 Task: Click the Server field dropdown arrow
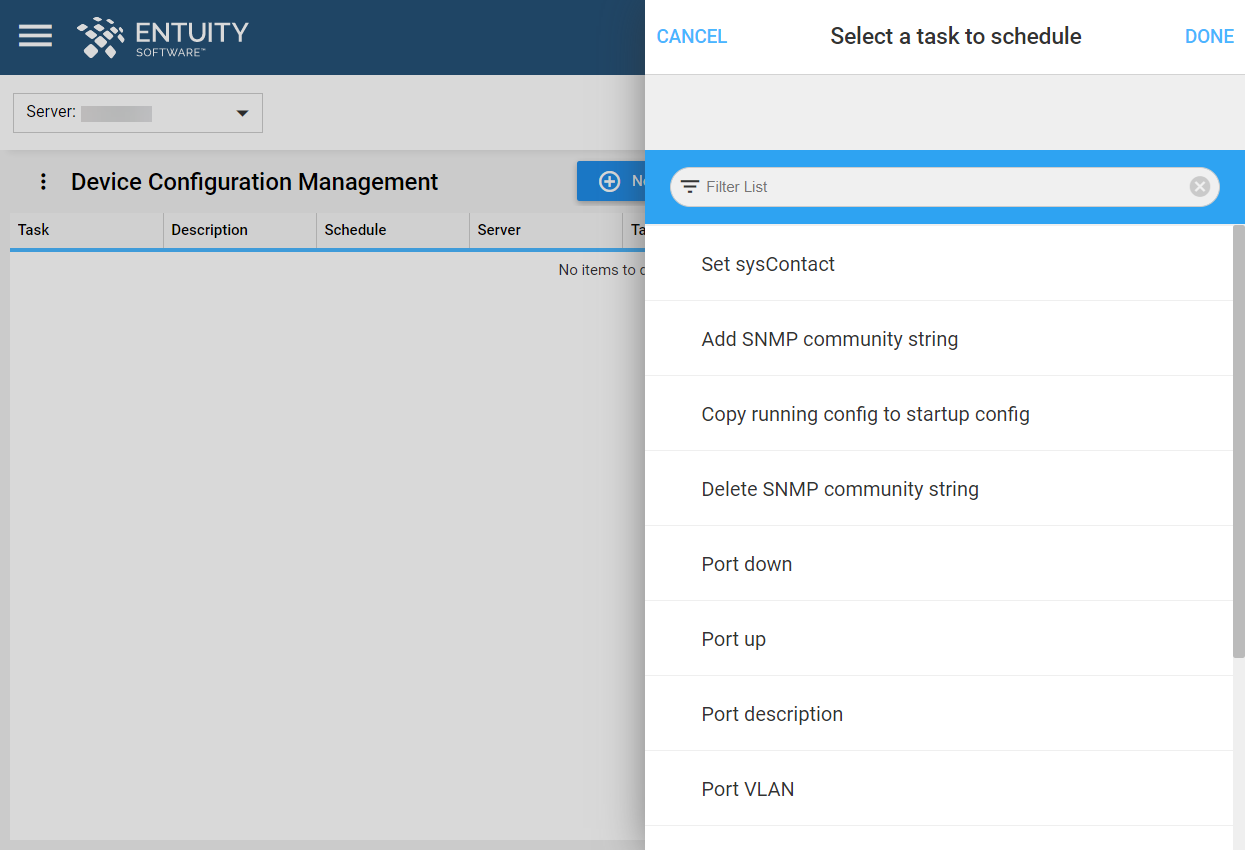click(x=243, y=113)
